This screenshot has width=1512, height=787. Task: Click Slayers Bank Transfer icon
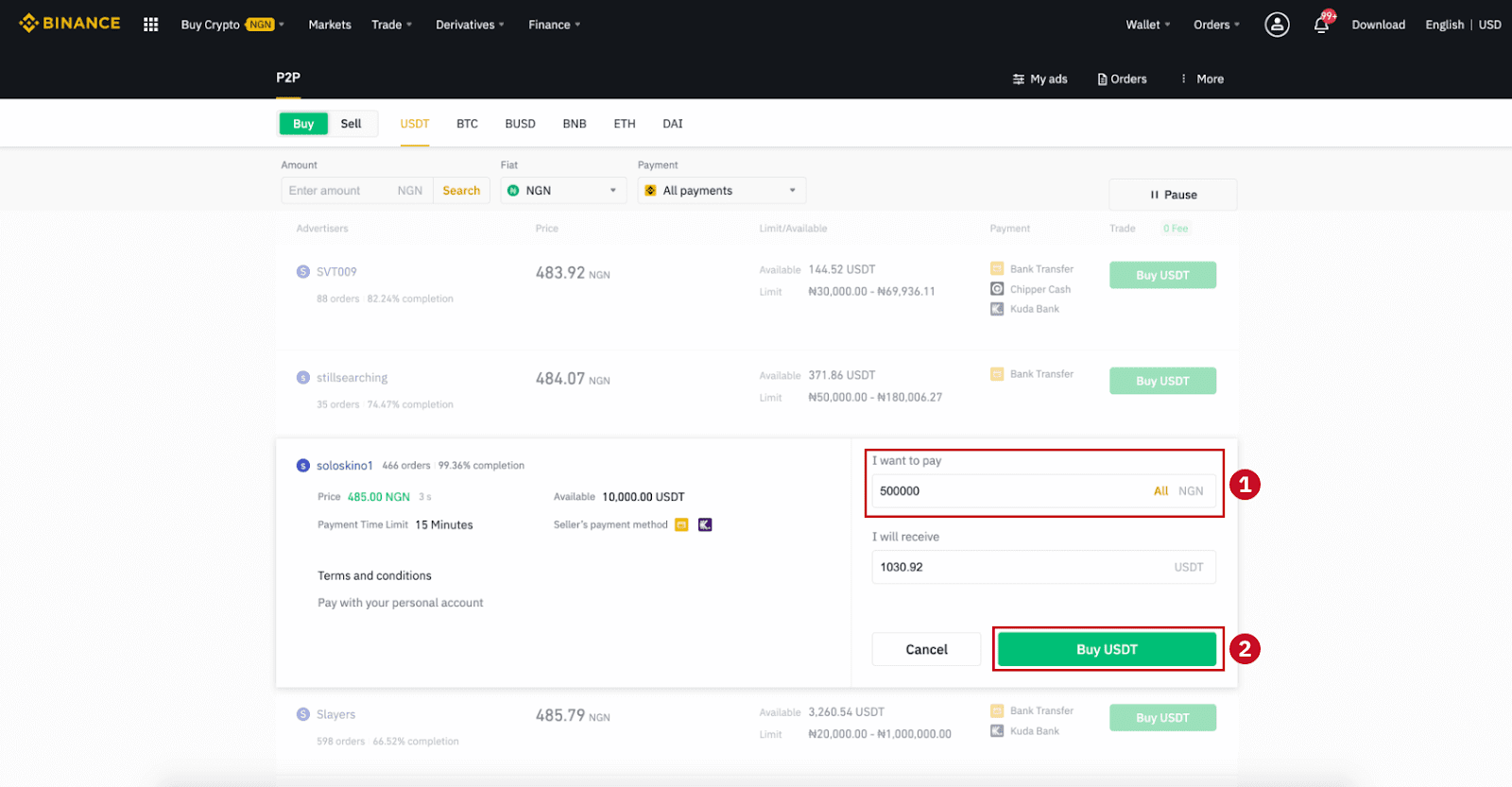click(997, 710)
